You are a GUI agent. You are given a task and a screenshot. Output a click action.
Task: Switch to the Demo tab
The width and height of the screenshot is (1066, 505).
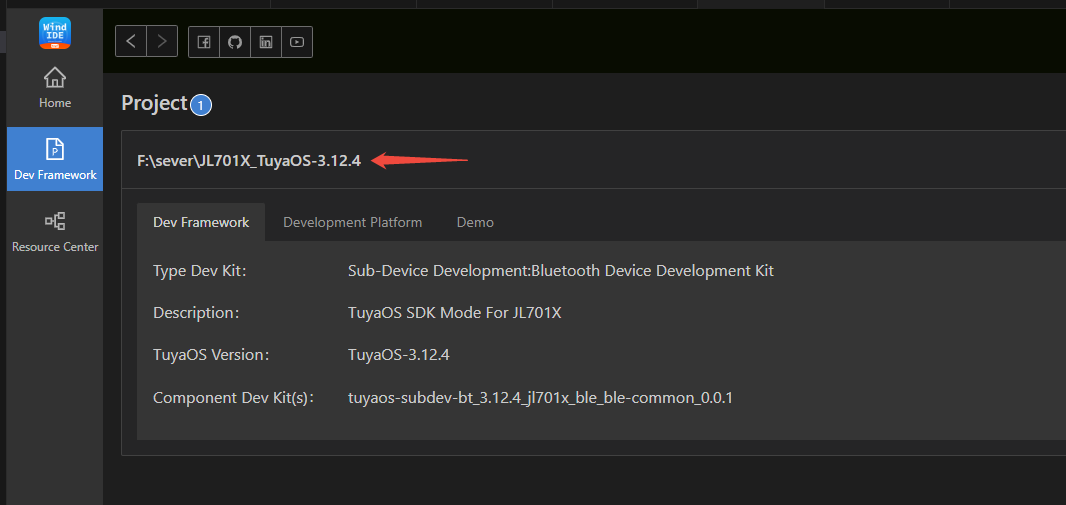pyautogui.click(x=475, y=222)
